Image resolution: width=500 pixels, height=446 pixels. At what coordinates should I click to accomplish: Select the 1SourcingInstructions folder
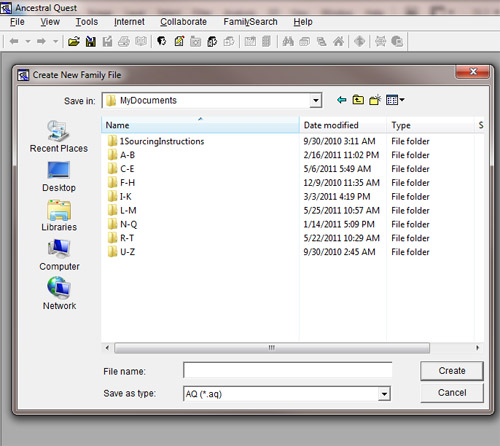(156, 141)
